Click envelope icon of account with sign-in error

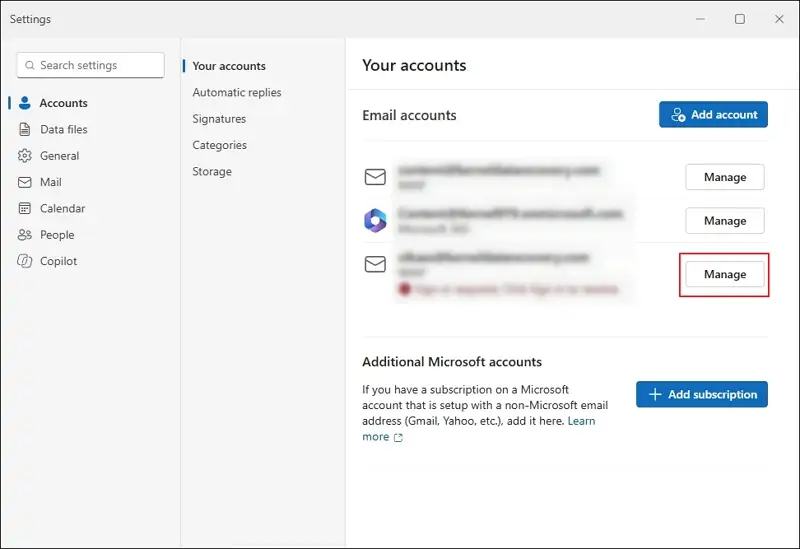coord(375,264)
